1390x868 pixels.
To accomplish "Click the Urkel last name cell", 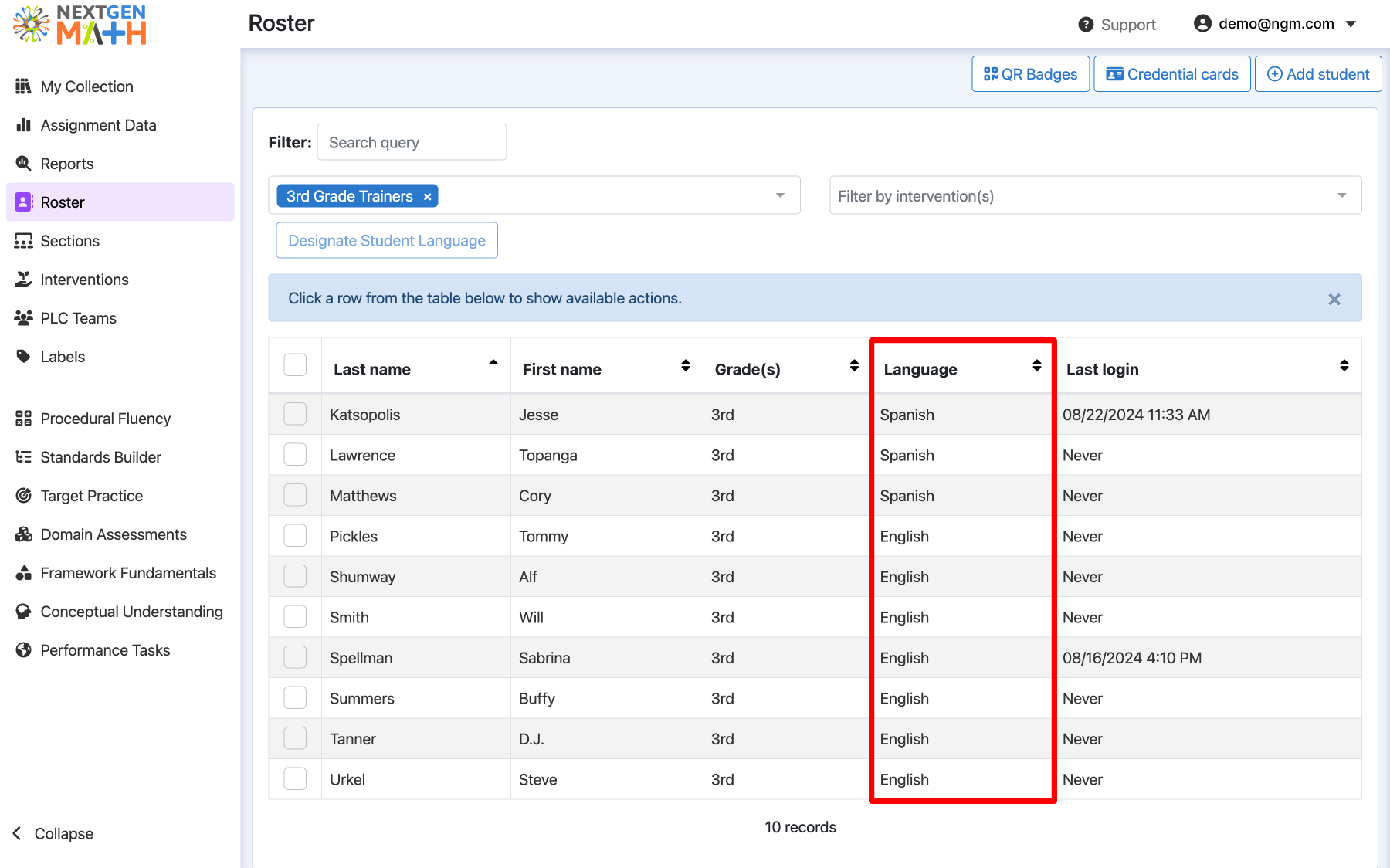I will 415,779.
